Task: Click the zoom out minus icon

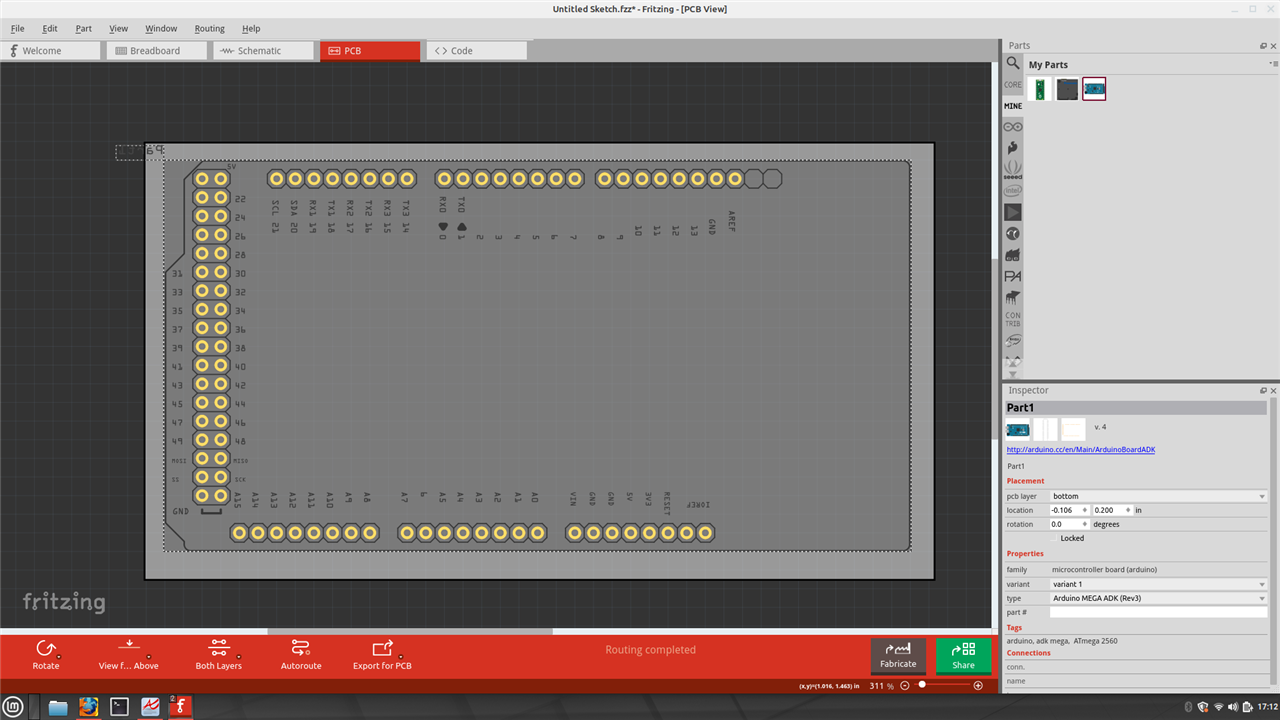Action: click(x=905, y=686)
